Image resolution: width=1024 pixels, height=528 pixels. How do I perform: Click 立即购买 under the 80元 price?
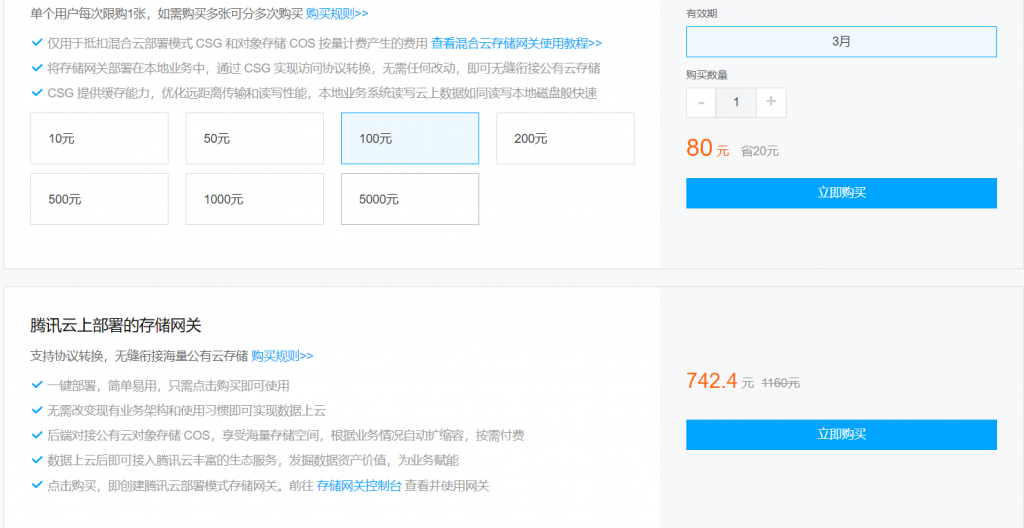coord(841,193)
